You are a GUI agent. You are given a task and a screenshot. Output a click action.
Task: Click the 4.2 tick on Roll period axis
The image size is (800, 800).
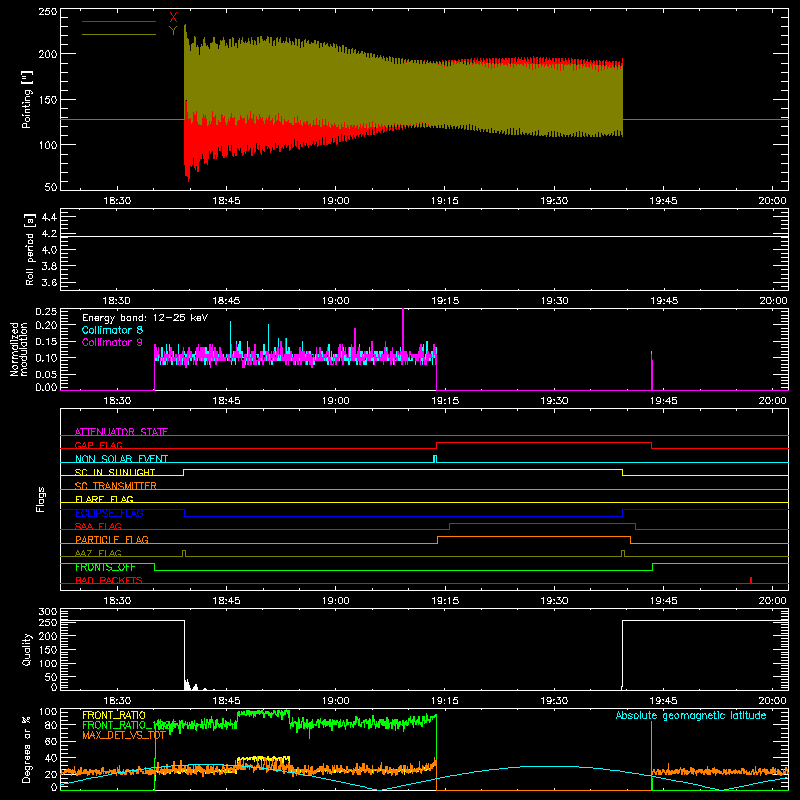49,233
